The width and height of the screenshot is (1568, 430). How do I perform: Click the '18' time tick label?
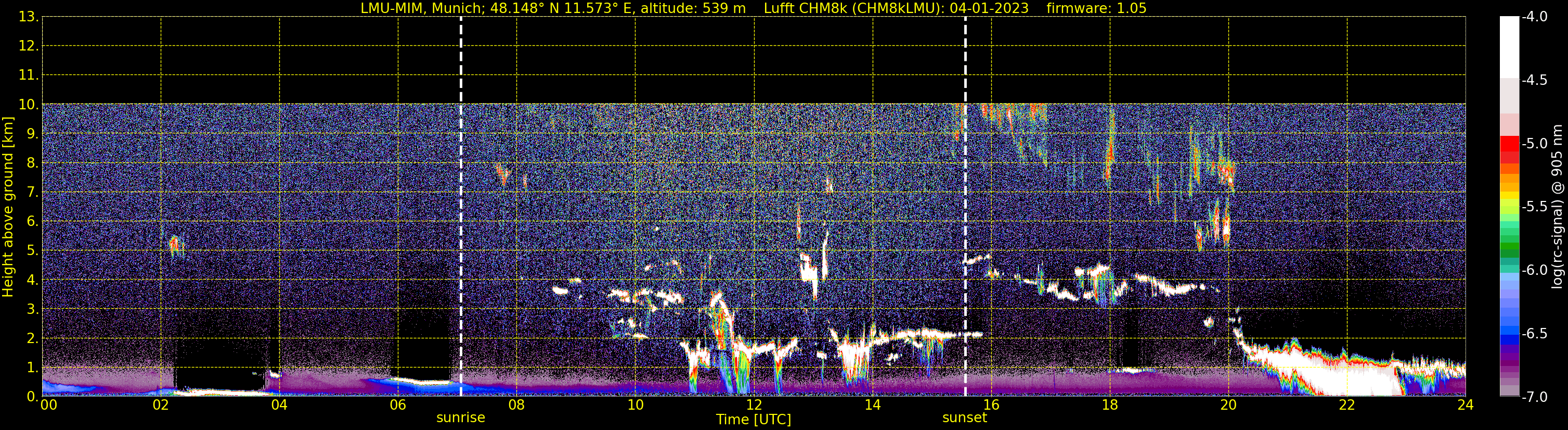pyautogui.click(x=1110, y=405)
